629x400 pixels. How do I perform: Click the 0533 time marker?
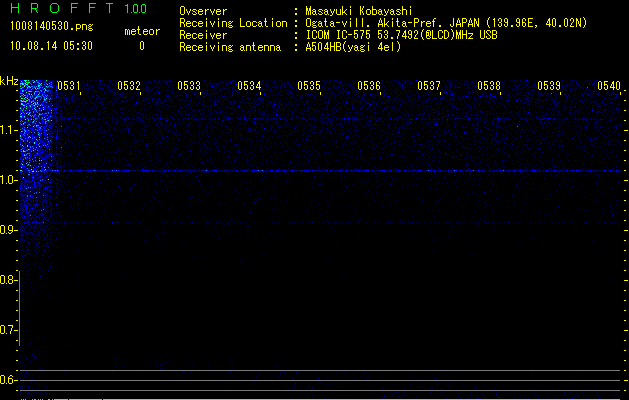tap(189, 86)
